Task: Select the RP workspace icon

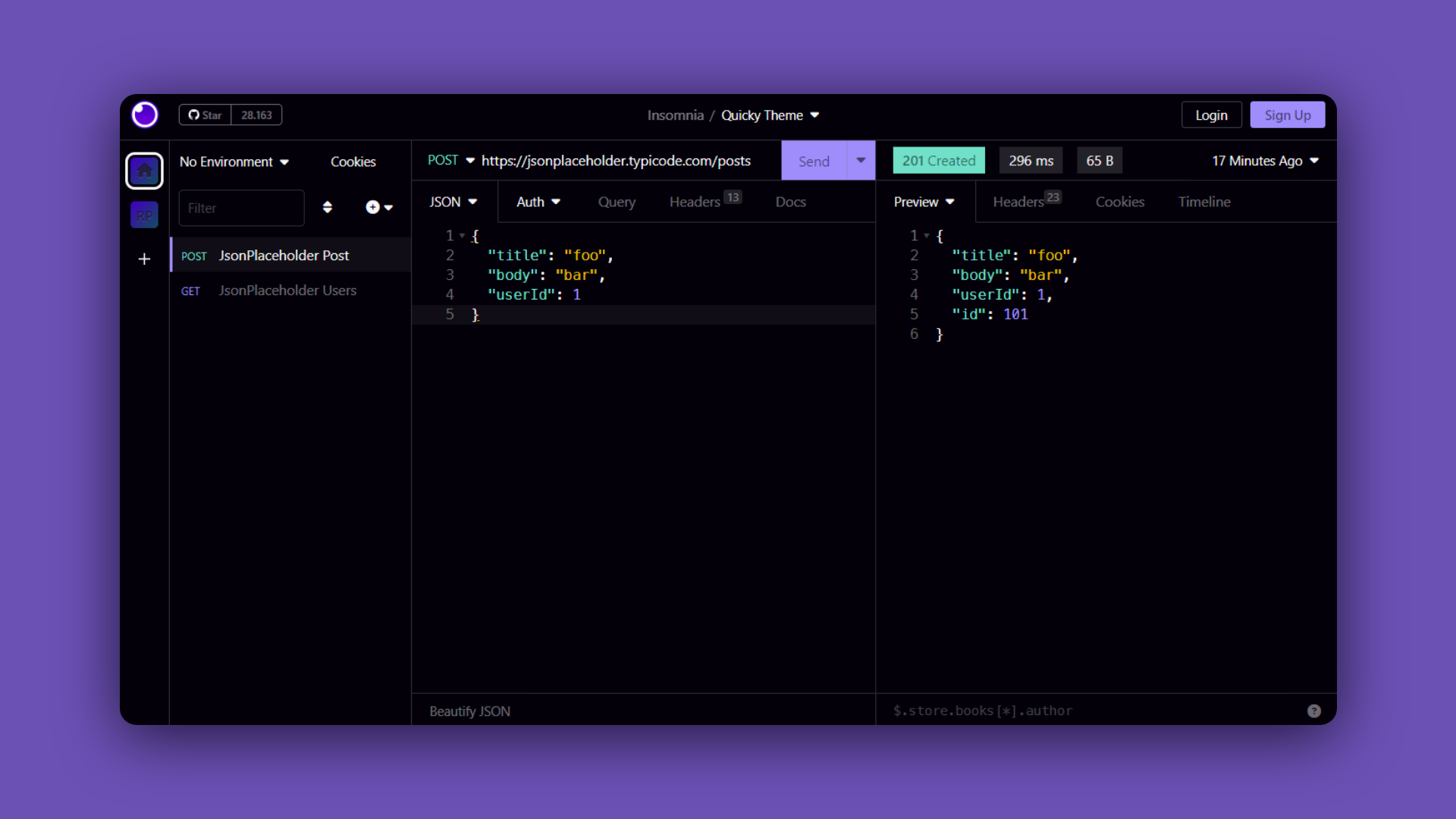Action: tap(144, 215)
